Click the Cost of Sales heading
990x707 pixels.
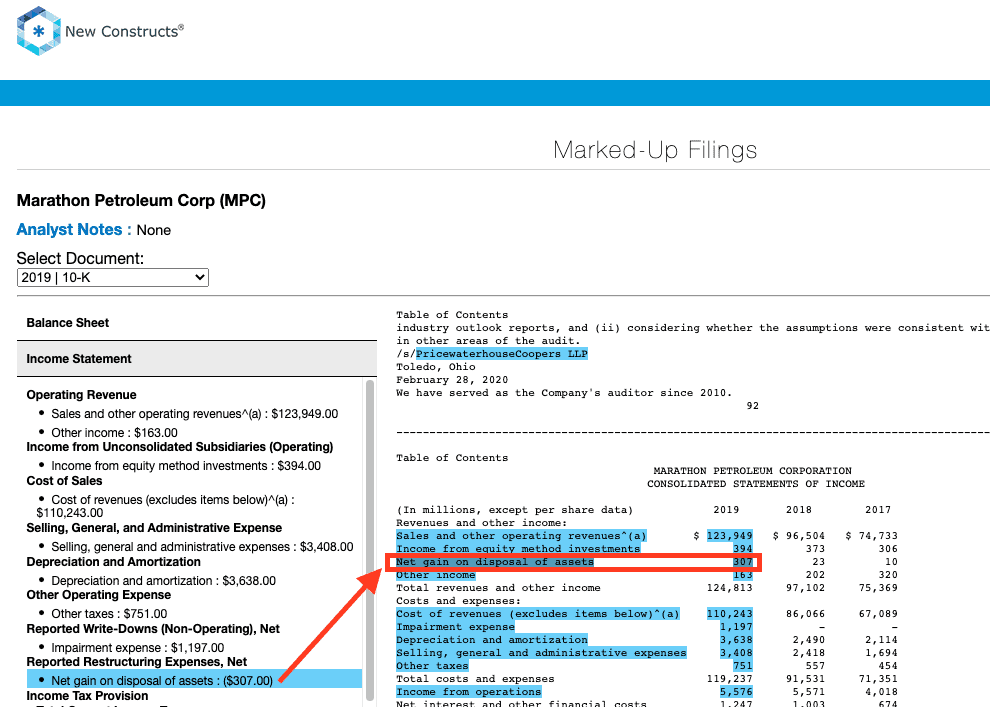click(x=64, y=481)
